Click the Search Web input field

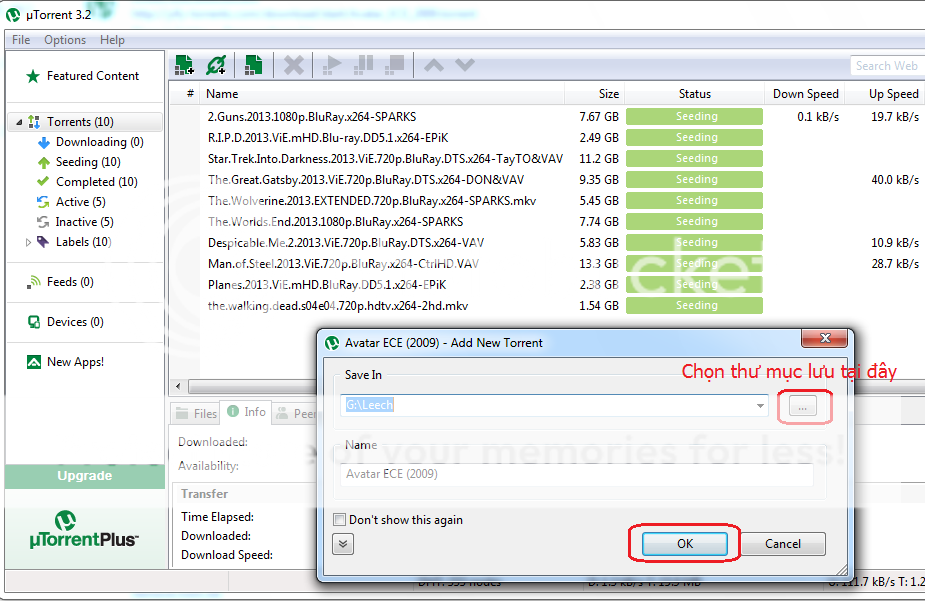tap(886, 66)
